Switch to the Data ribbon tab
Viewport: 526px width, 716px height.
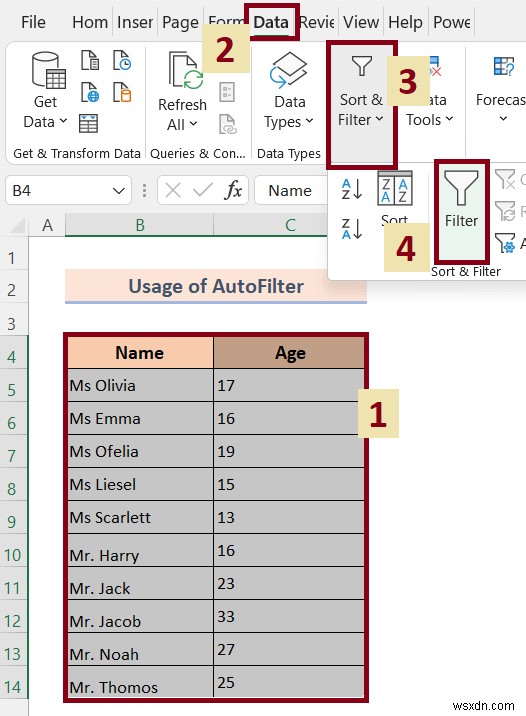pyautogui.click(x=271, y=22)
